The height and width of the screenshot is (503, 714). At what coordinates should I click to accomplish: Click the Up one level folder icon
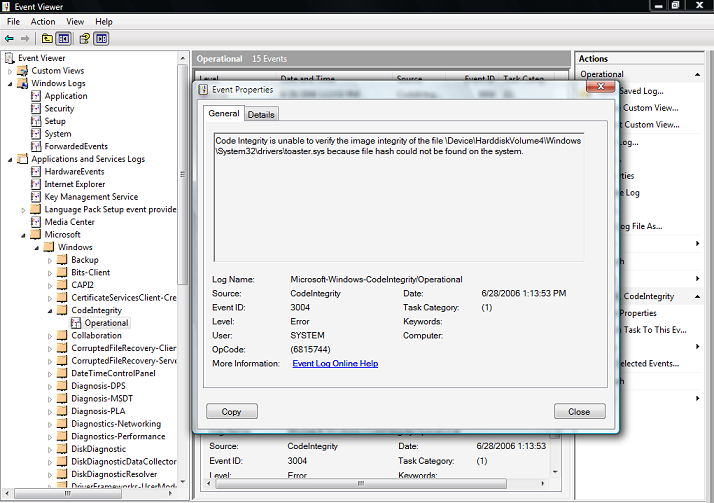coord(47,39)
